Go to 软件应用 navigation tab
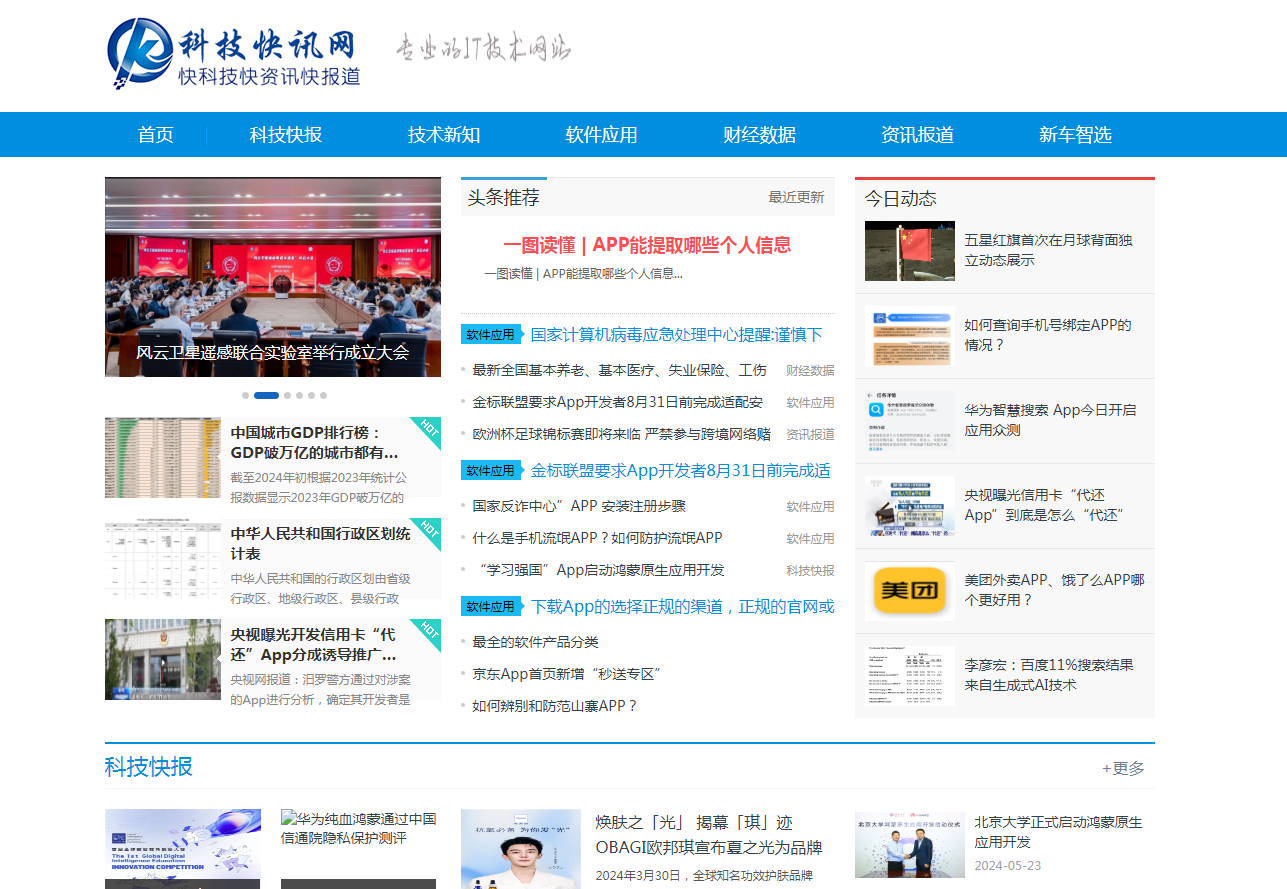 602,135
